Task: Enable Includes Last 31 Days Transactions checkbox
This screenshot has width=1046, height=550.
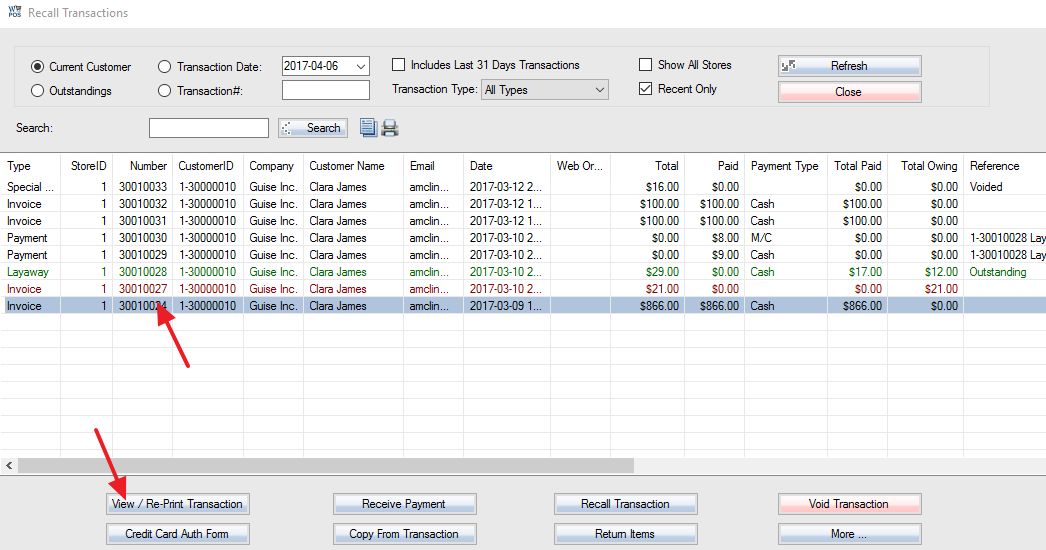Action: pyautogui.click(x=398, y=65)
